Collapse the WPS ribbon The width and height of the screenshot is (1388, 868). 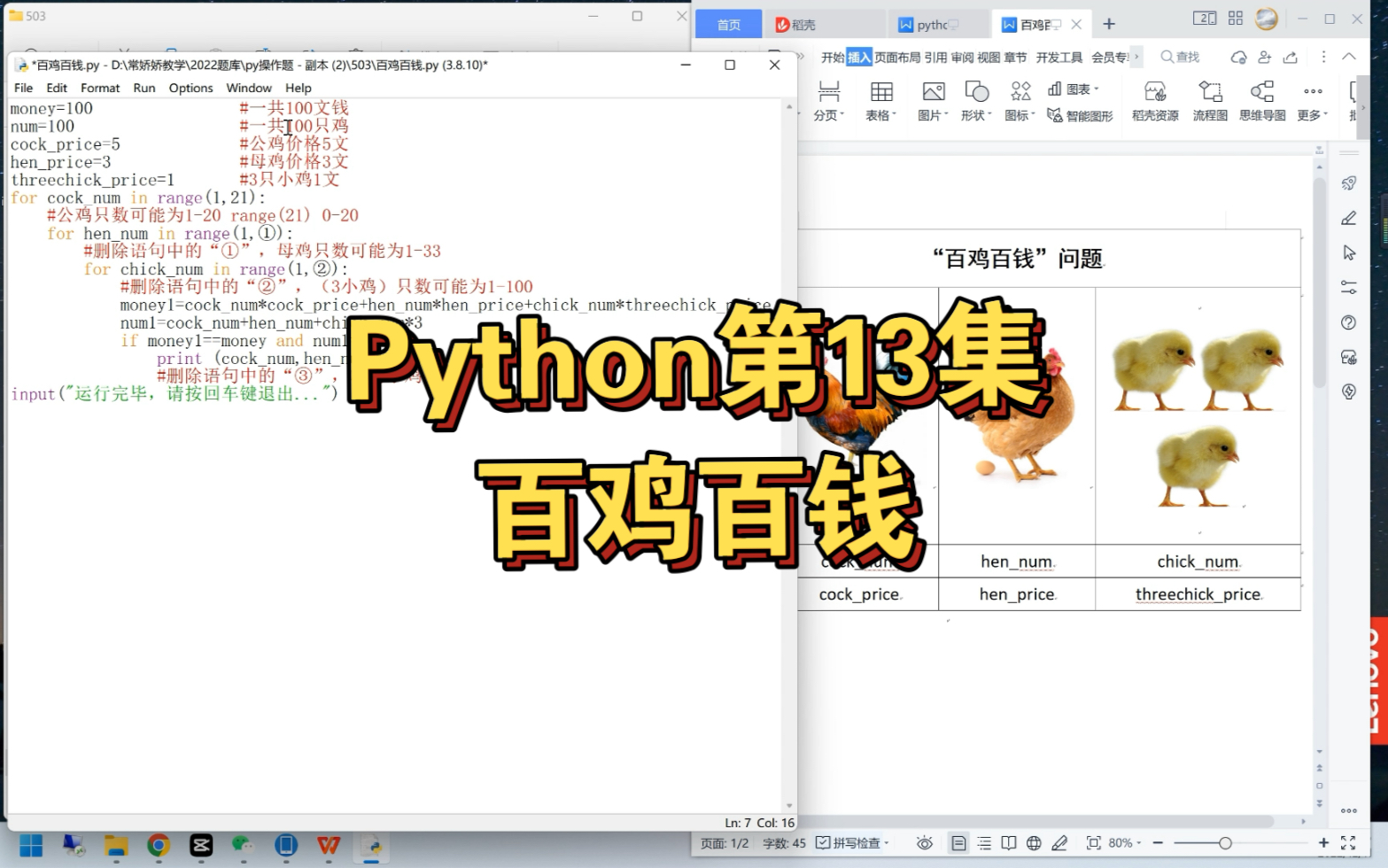pyautogui.click(x=1349, y=57)
